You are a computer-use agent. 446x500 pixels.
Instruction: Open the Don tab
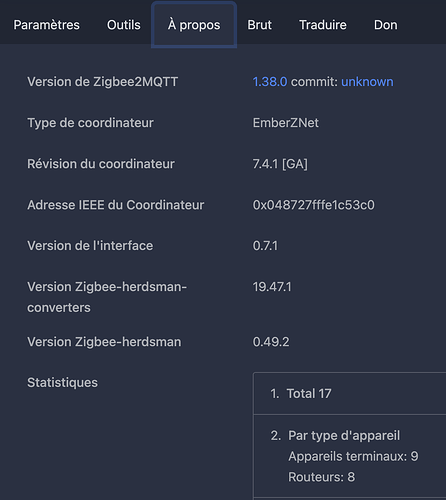point(386,25)
